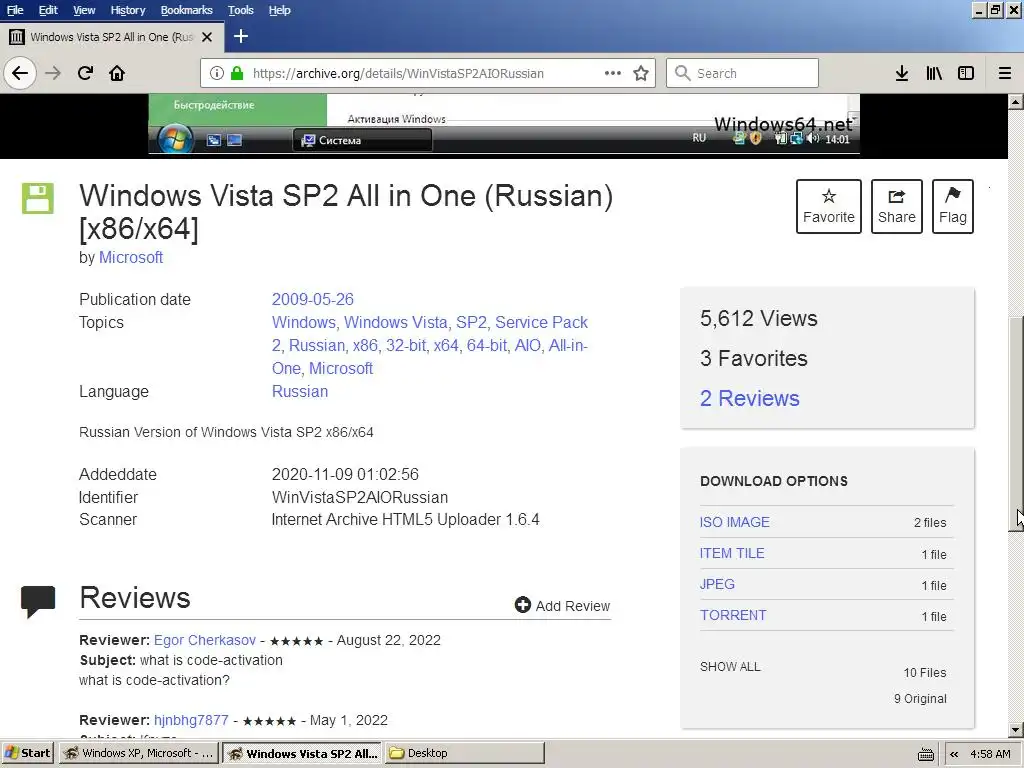Viewport: 1024px width, 768px height.
Task: Click the Add Review plus icon
Action: [x=522, y=605]
